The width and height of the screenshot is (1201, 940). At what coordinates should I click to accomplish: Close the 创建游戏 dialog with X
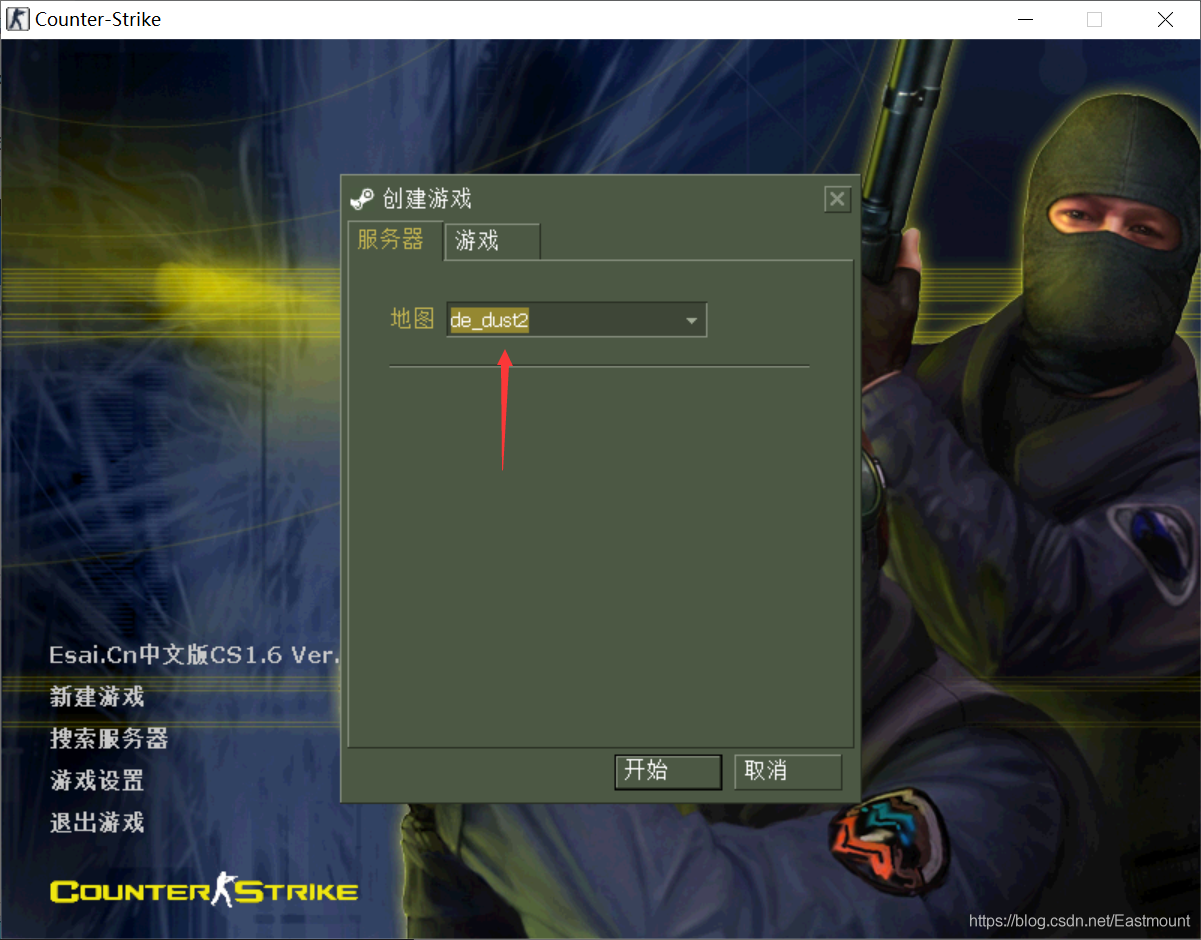(837, 199)
